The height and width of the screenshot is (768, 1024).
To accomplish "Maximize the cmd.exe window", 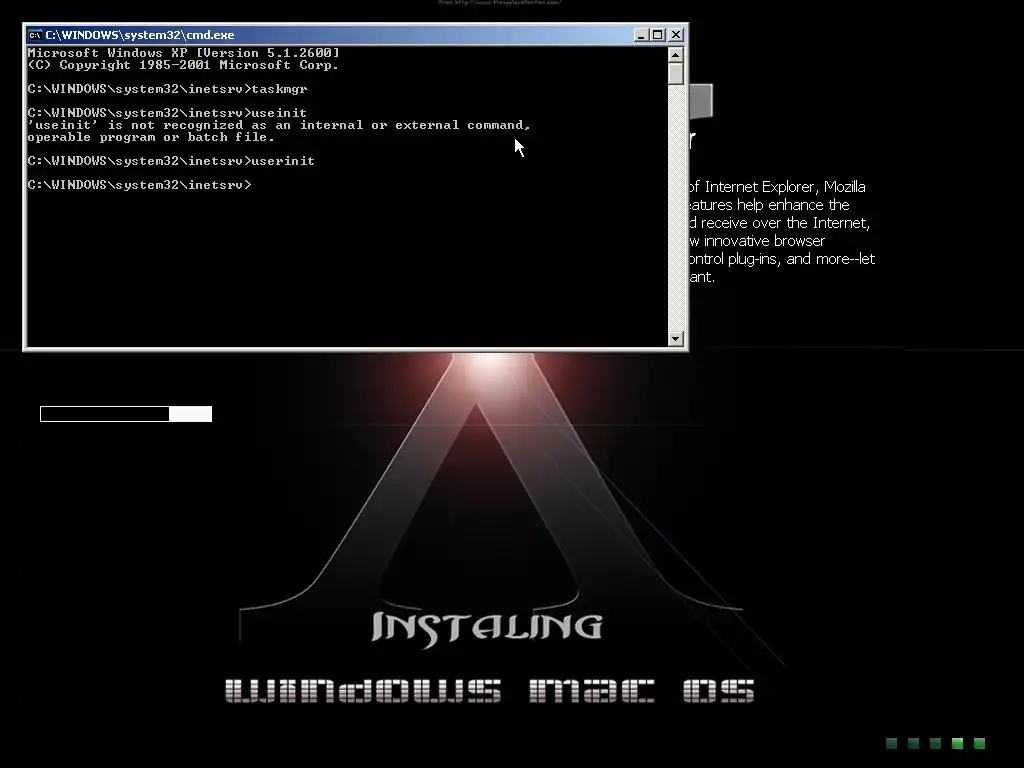I will [658, 35].
